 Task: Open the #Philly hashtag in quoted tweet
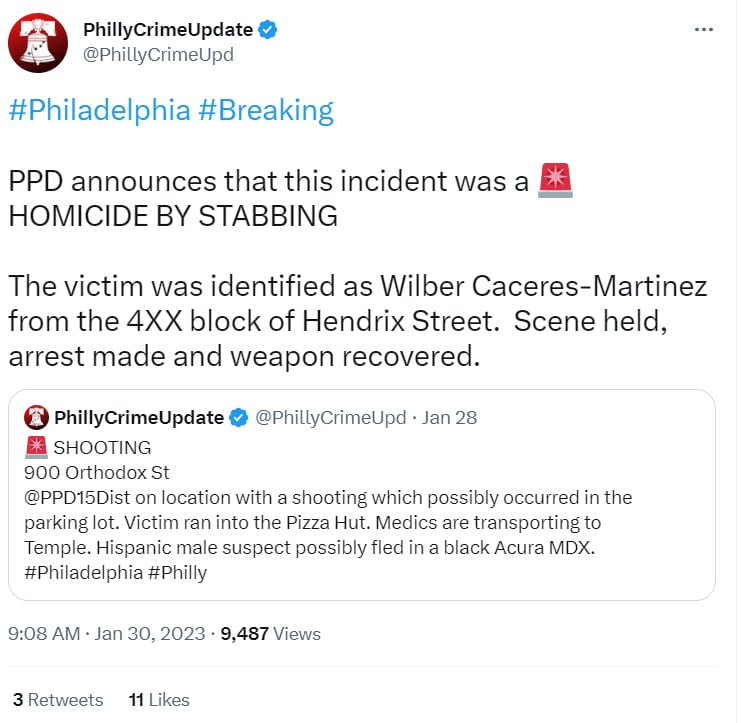tap(177, 572)
